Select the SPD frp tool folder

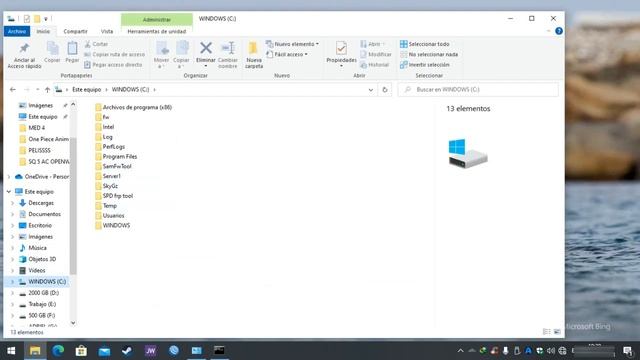114,196
